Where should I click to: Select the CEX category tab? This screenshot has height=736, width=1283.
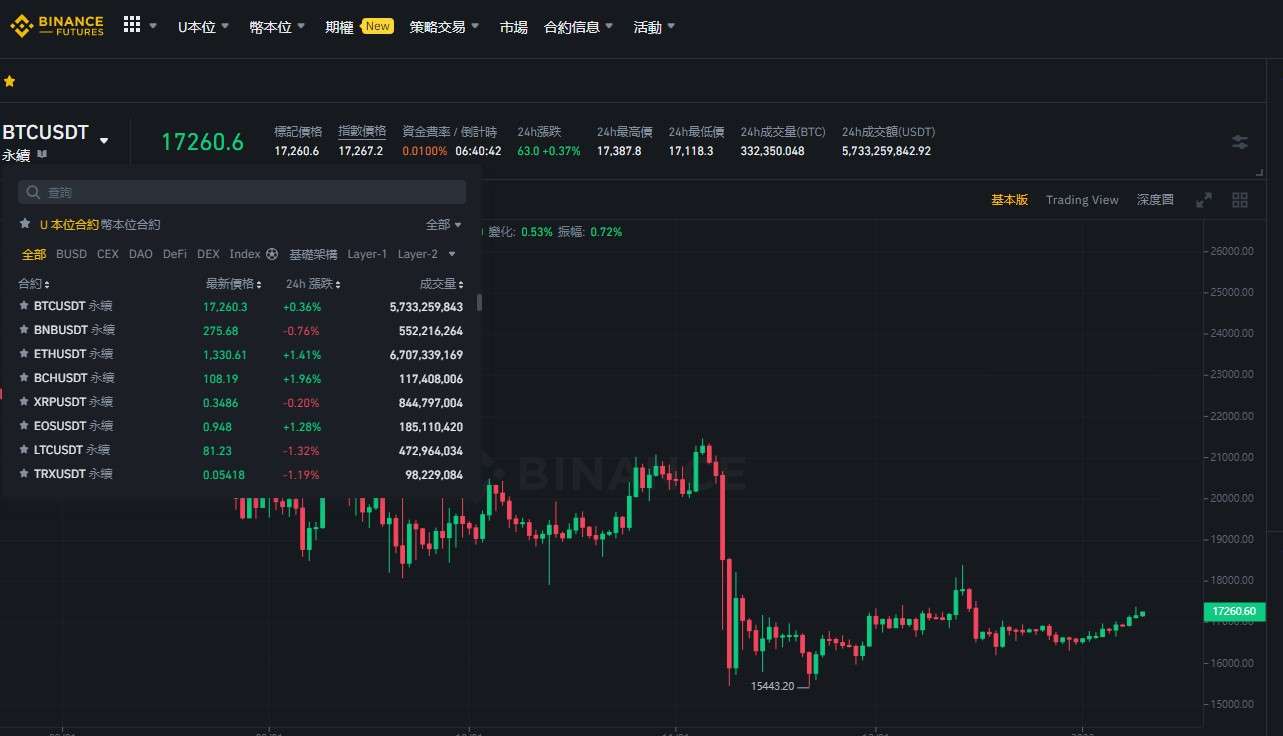pos(108,254)
